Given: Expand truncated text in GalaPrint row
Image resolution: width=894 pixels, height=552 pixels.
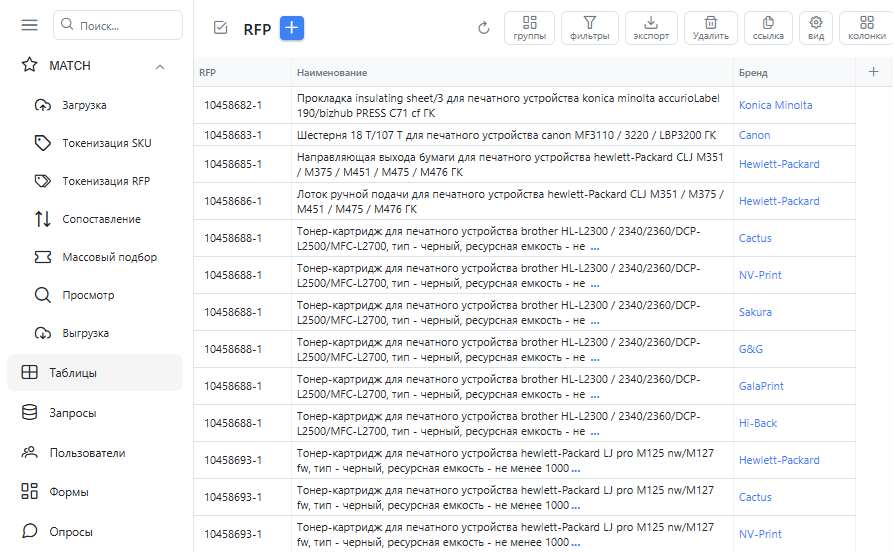Looking at the screenshot, I should [x=595, y=396].
